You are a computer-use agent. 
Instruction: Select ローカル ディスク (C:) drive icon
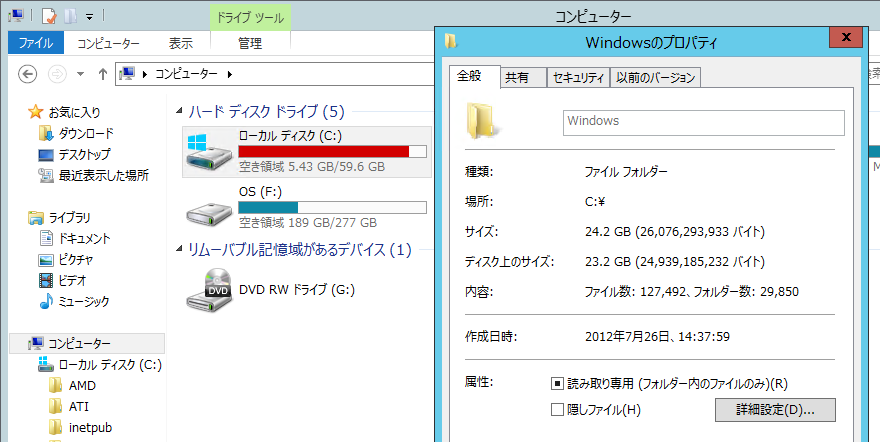click(x=207, y=153)
